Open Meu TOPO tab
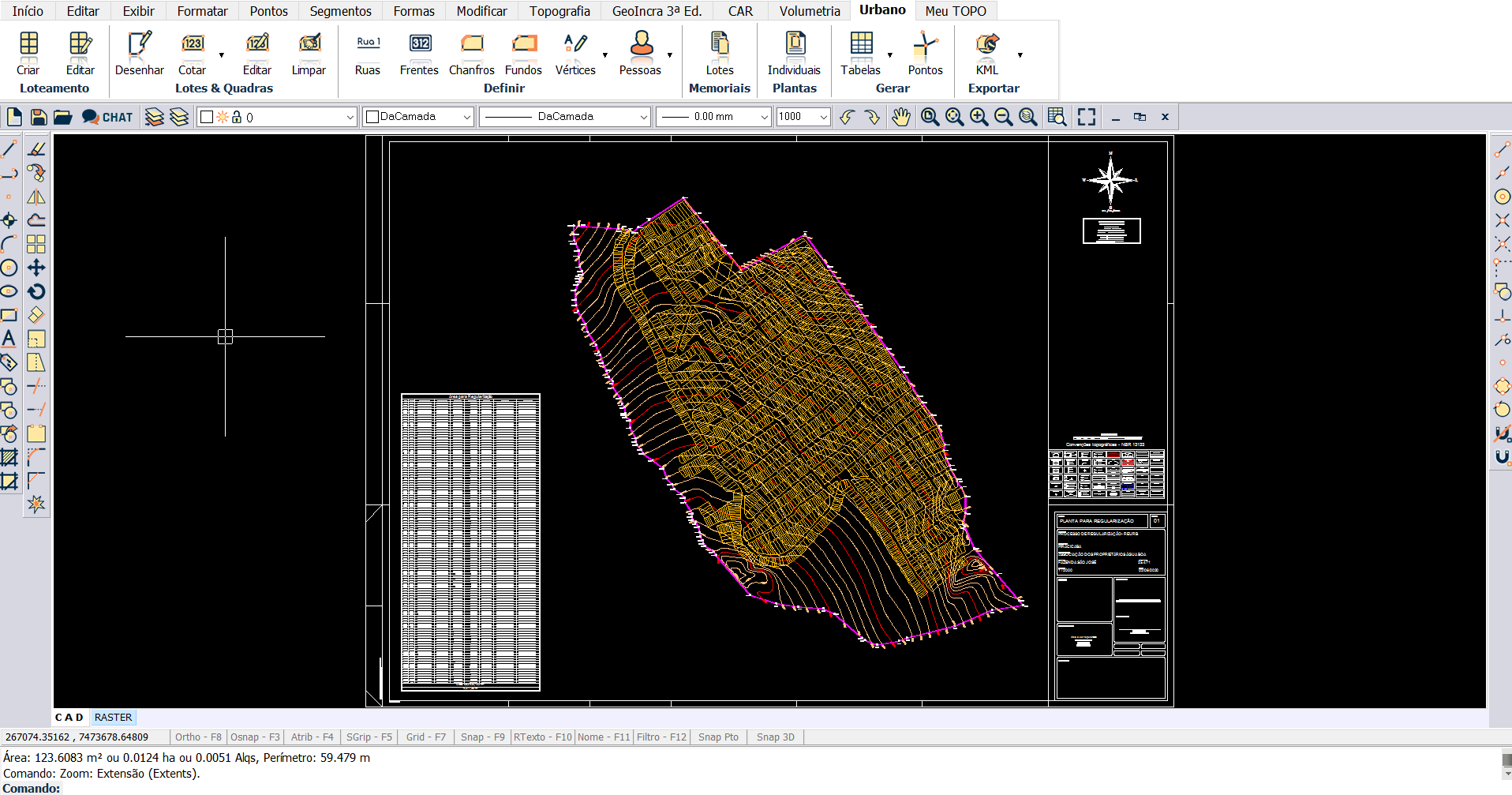 point(956,11)
